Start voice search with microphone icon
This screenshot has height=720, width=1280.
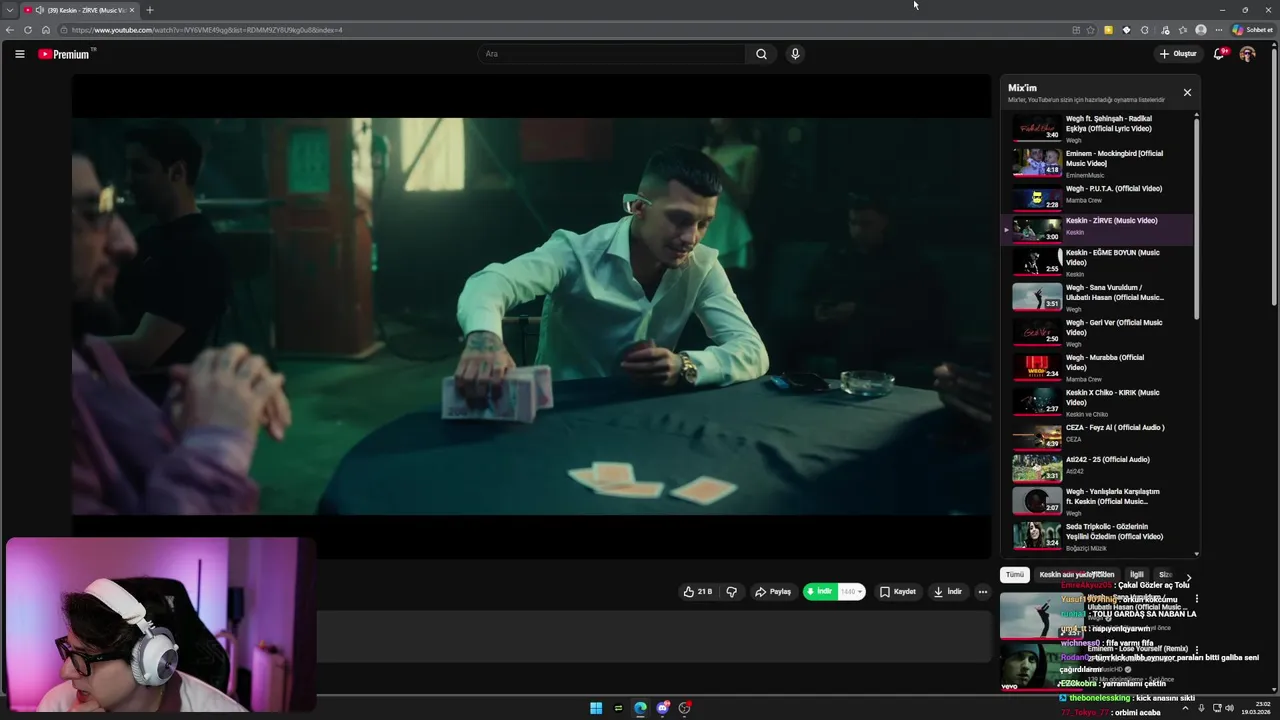[795, 54]
